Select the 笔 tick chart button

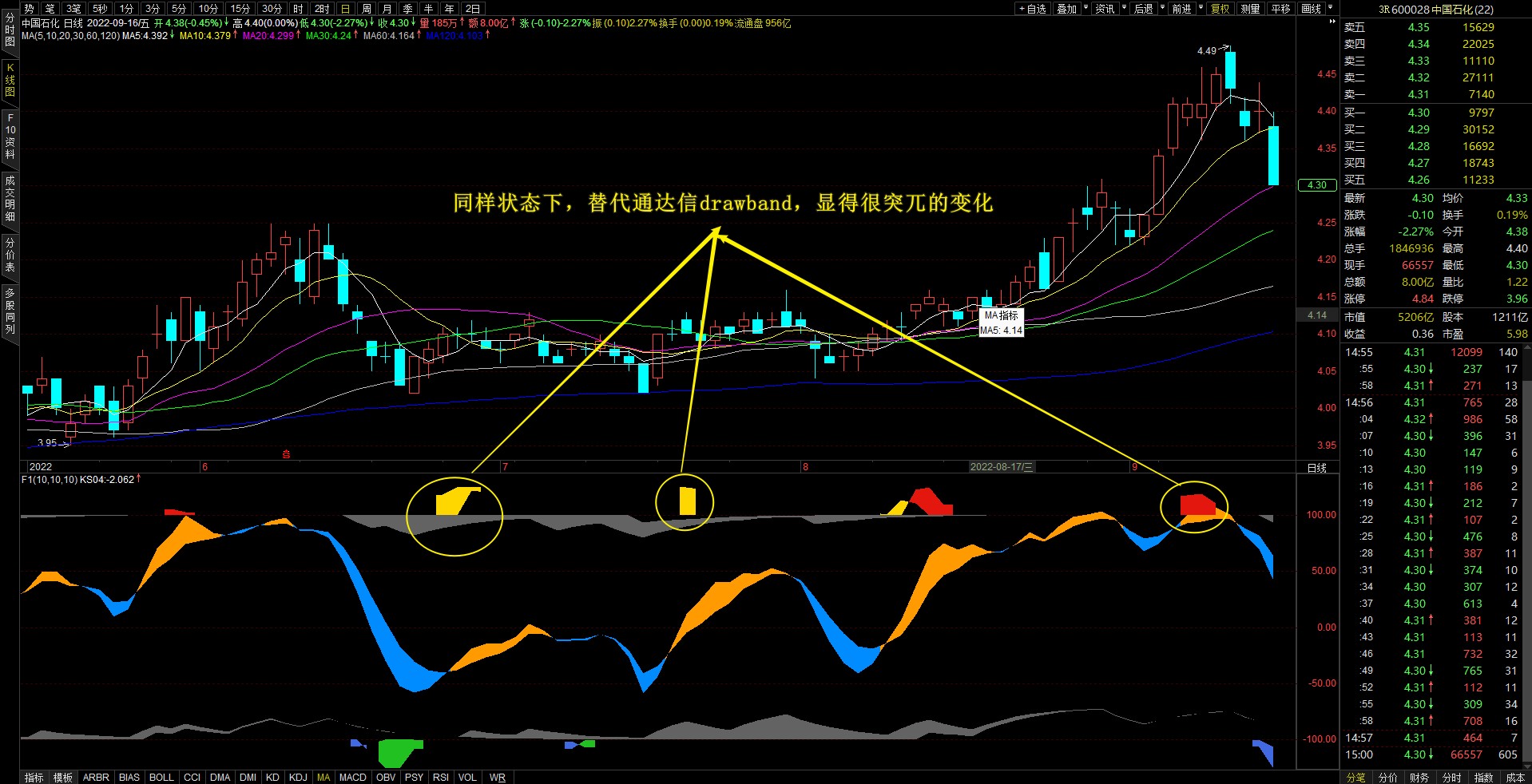click(x=50, y=9)
